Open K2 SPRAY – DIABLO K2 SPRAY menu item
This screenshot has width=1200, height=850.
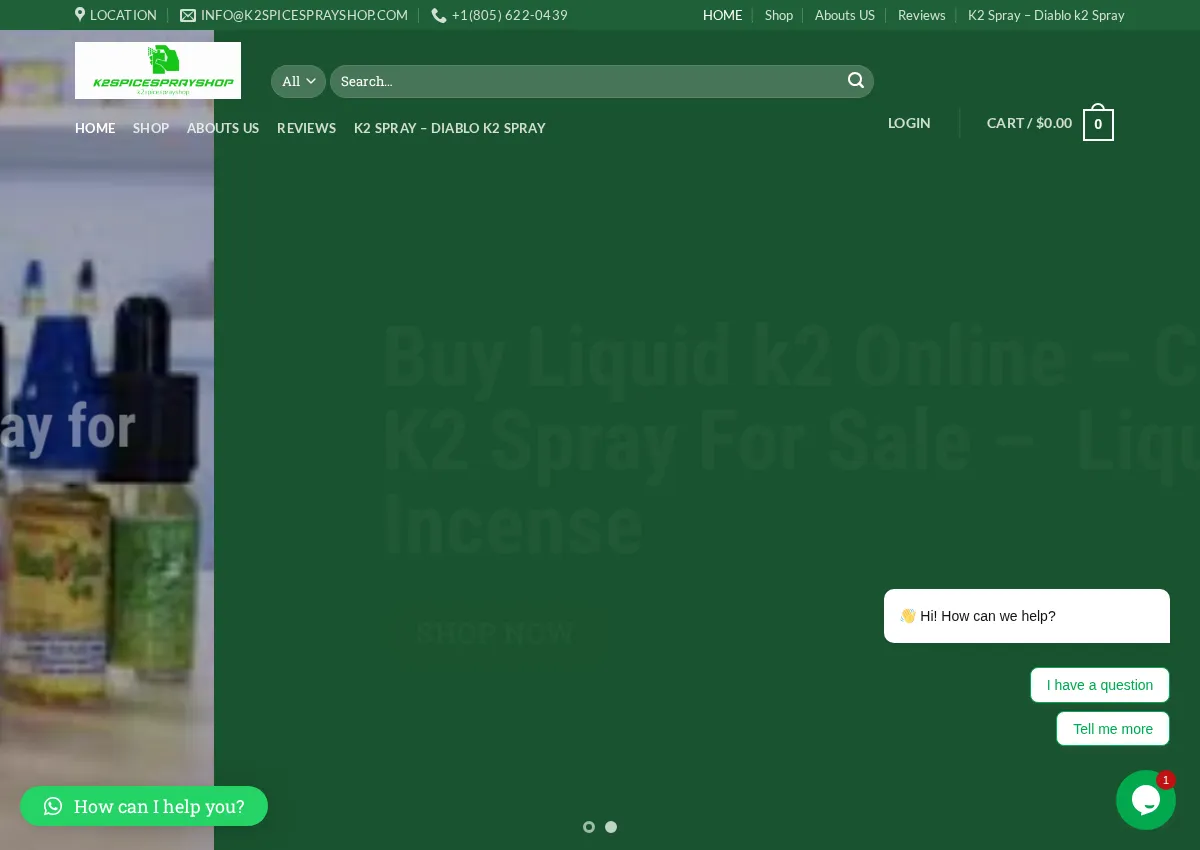pos(450,128)
